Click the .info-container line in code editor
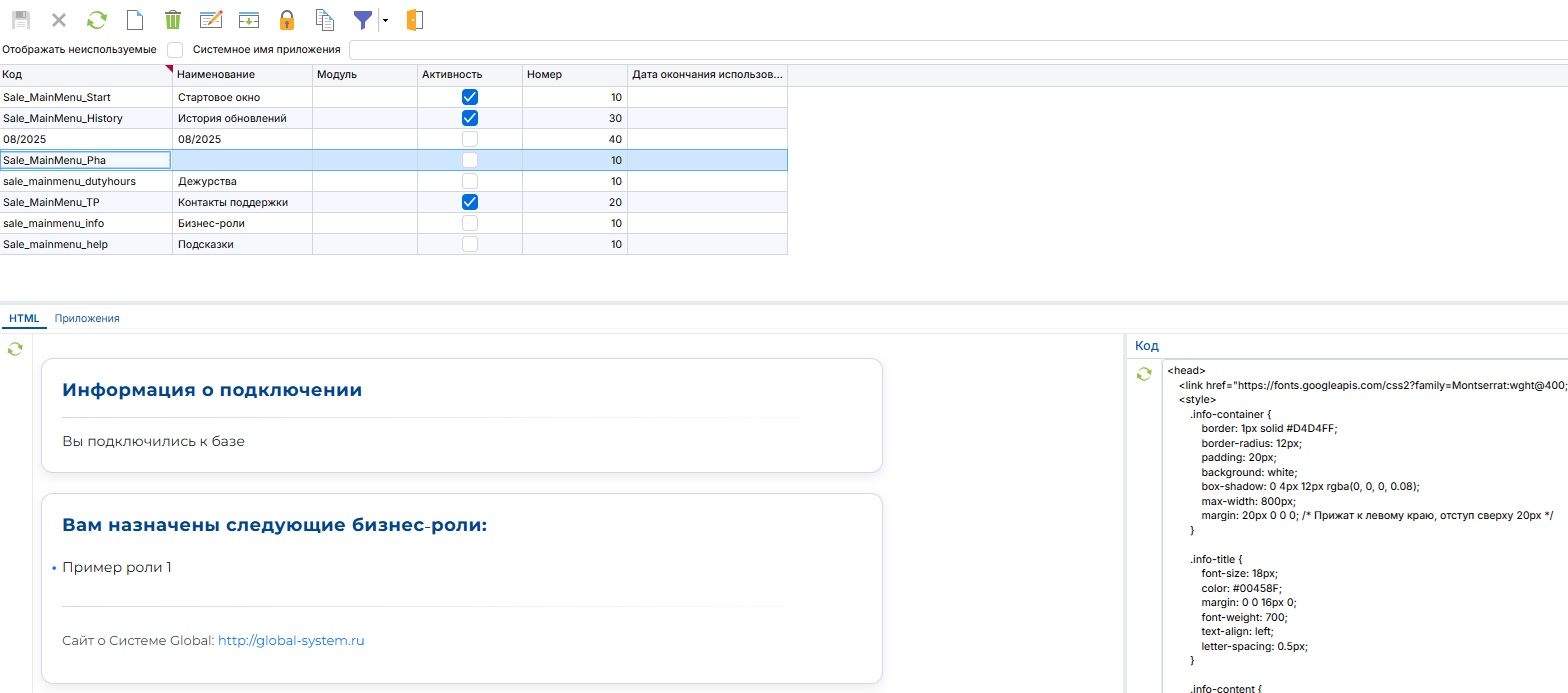The height and width of the screenshot is (693, 1568). (1229, 414)
